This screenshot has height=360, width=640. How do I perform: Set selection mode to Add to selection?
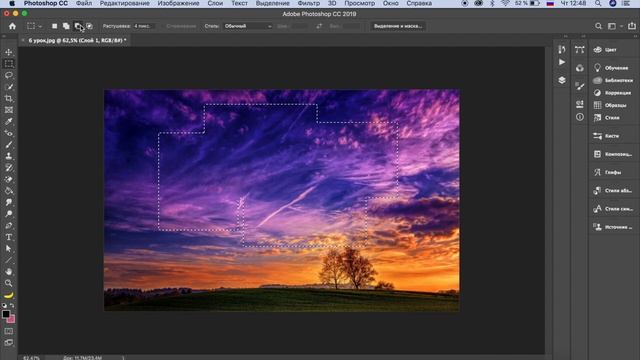click(66, 26)
